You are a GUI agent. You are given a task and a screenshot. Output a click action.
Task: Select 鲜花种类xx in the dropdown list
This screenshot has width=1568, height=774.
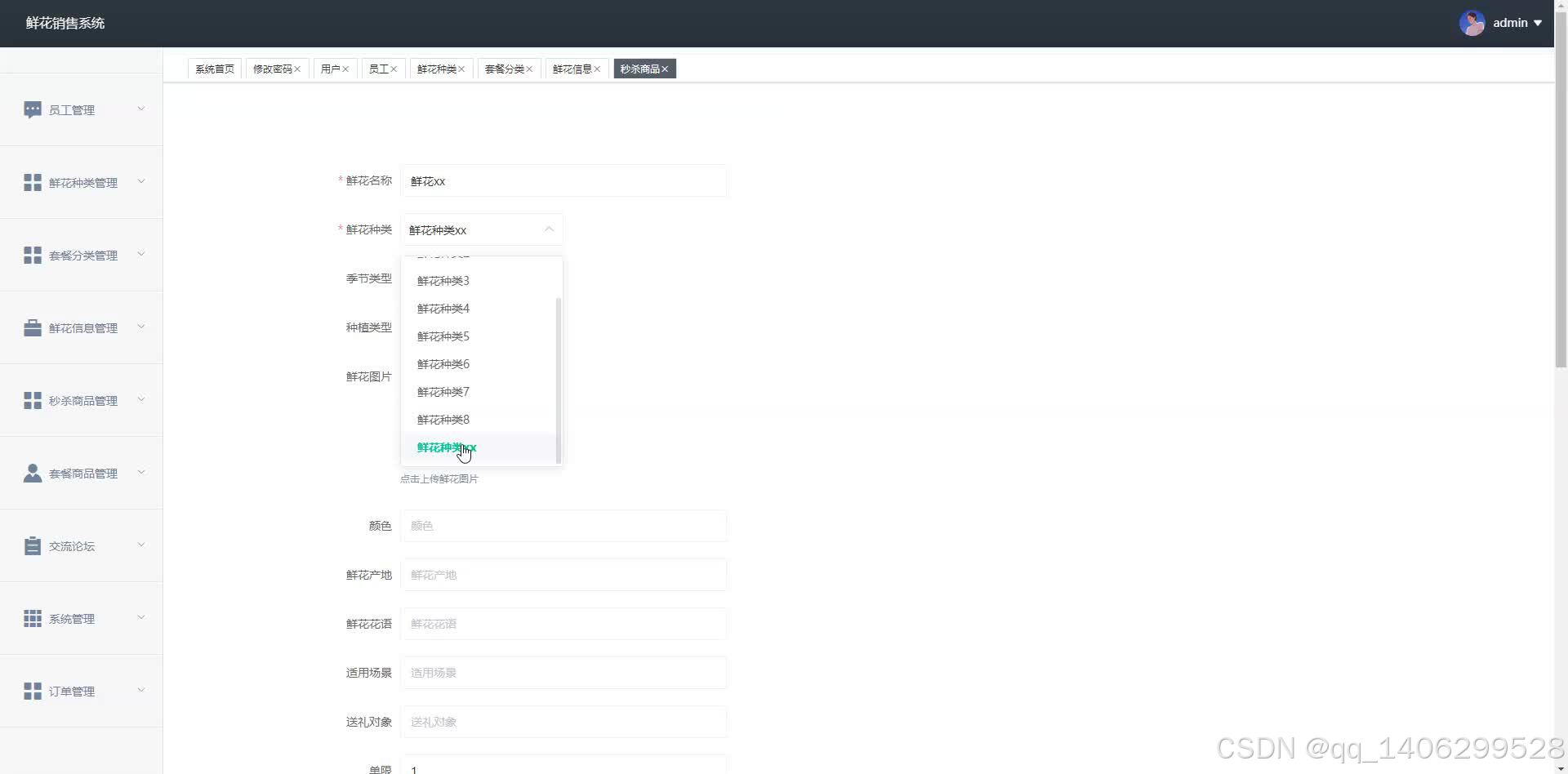click(x=481, y=447)
